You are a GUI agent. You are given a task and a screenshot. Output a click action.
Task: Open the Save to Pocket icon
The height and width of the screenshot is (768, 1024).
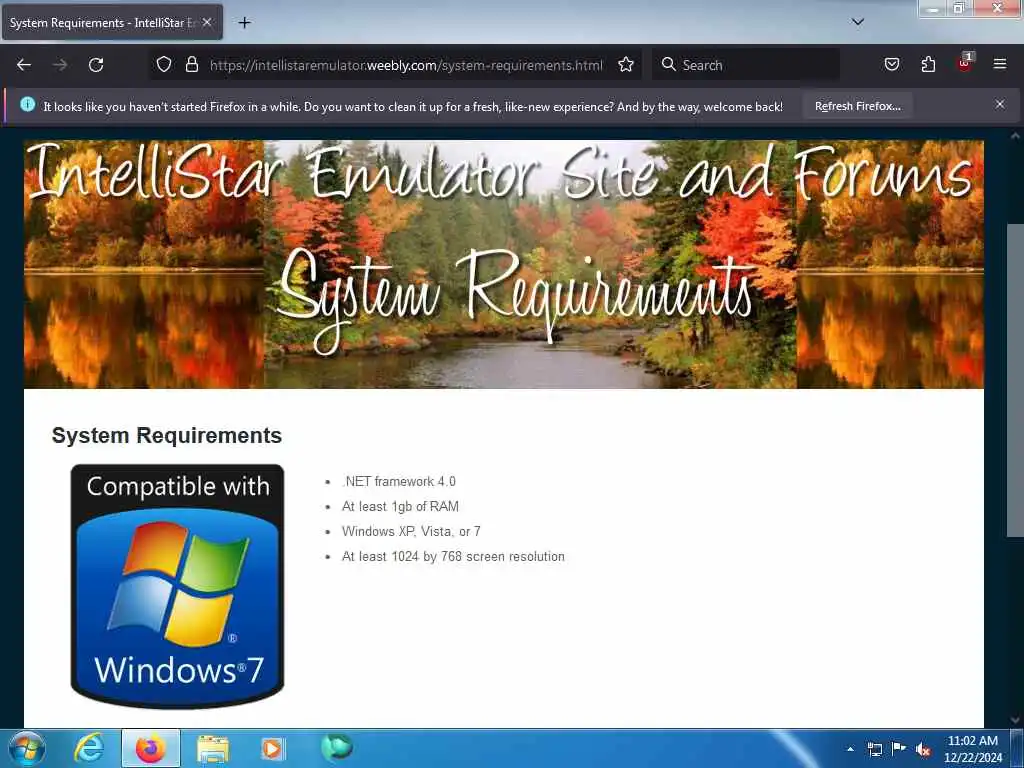pyautogui.click(x=891, y=64)
